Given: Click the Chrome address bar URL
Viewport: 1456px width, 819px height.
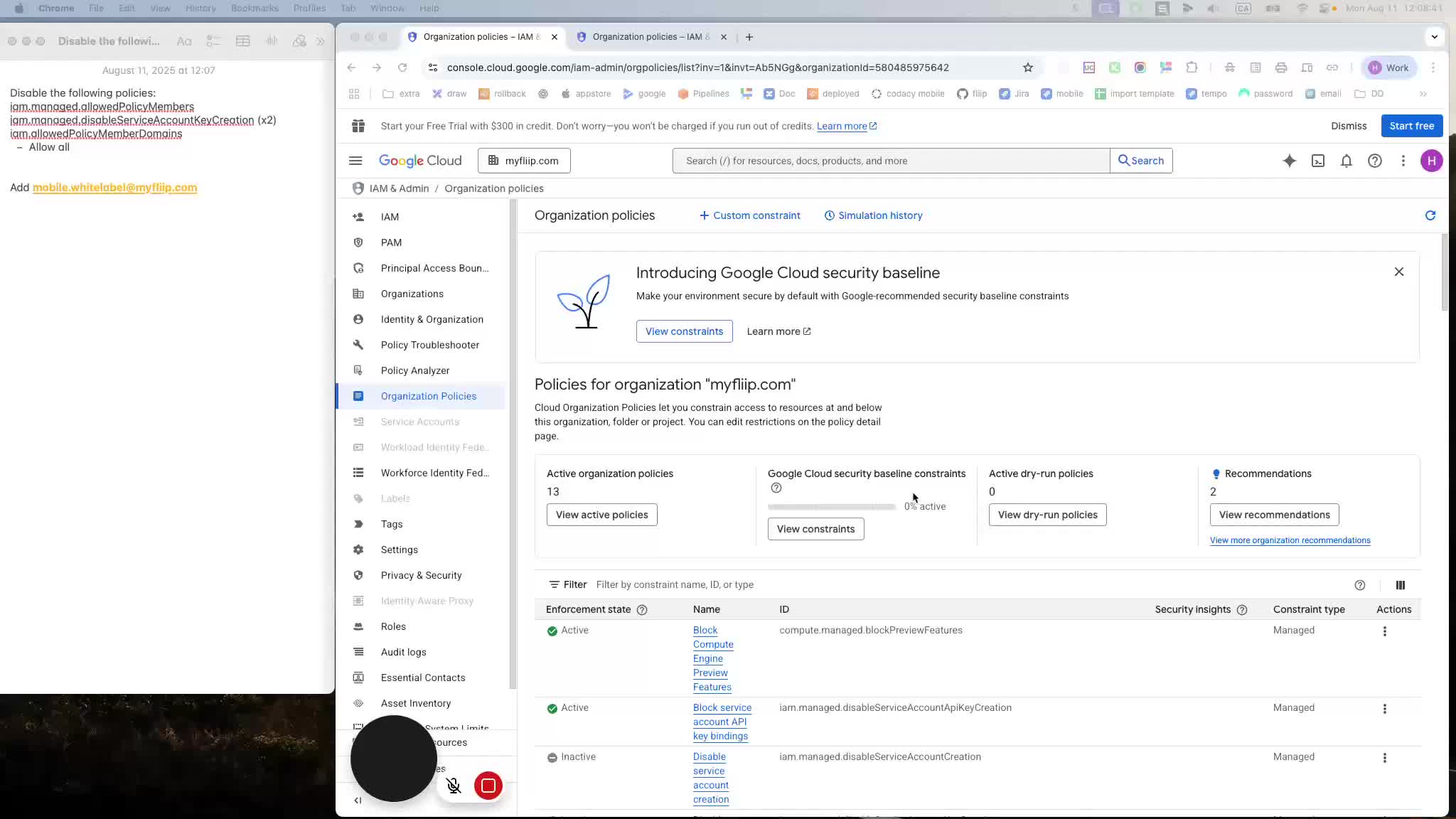Looking at the screenshot, I should point(697,68).
